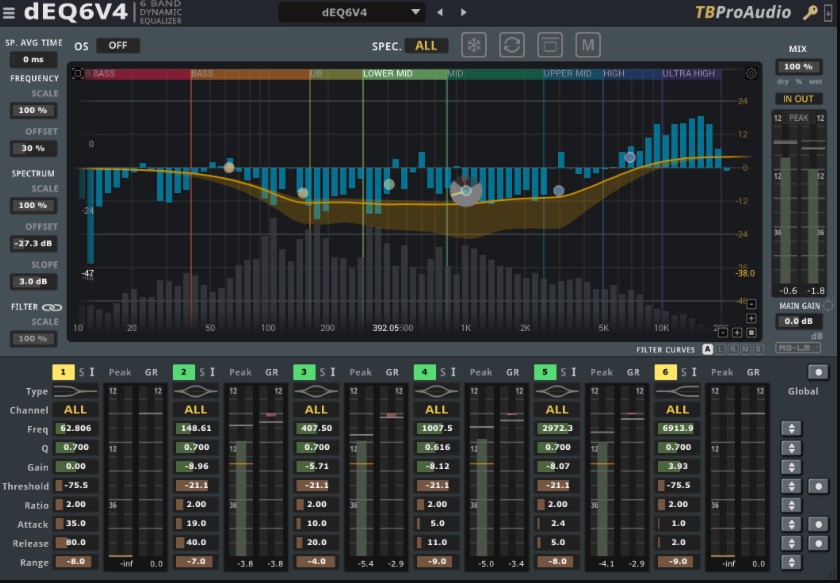Enable solo S on band 1
Viewport: 840px width, 583px height.
81,372
